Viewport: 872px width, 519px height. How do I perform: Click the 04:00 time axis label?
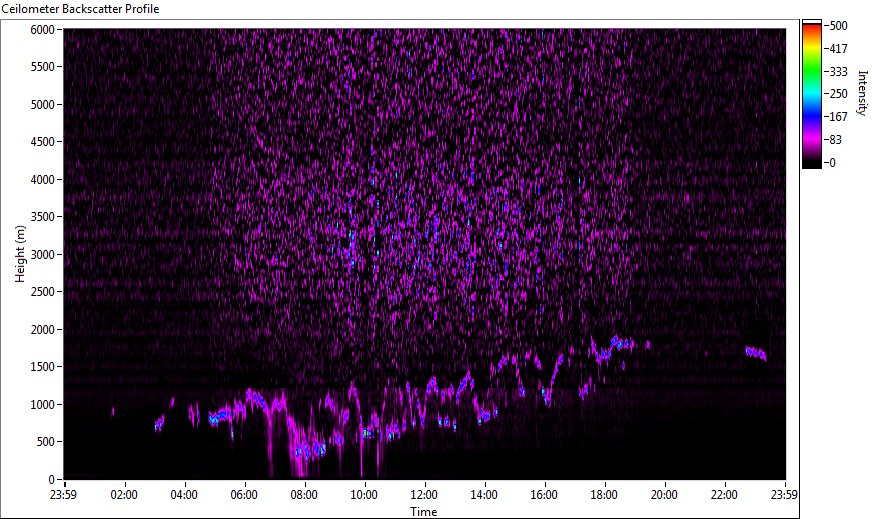click(x=184, y=495)
